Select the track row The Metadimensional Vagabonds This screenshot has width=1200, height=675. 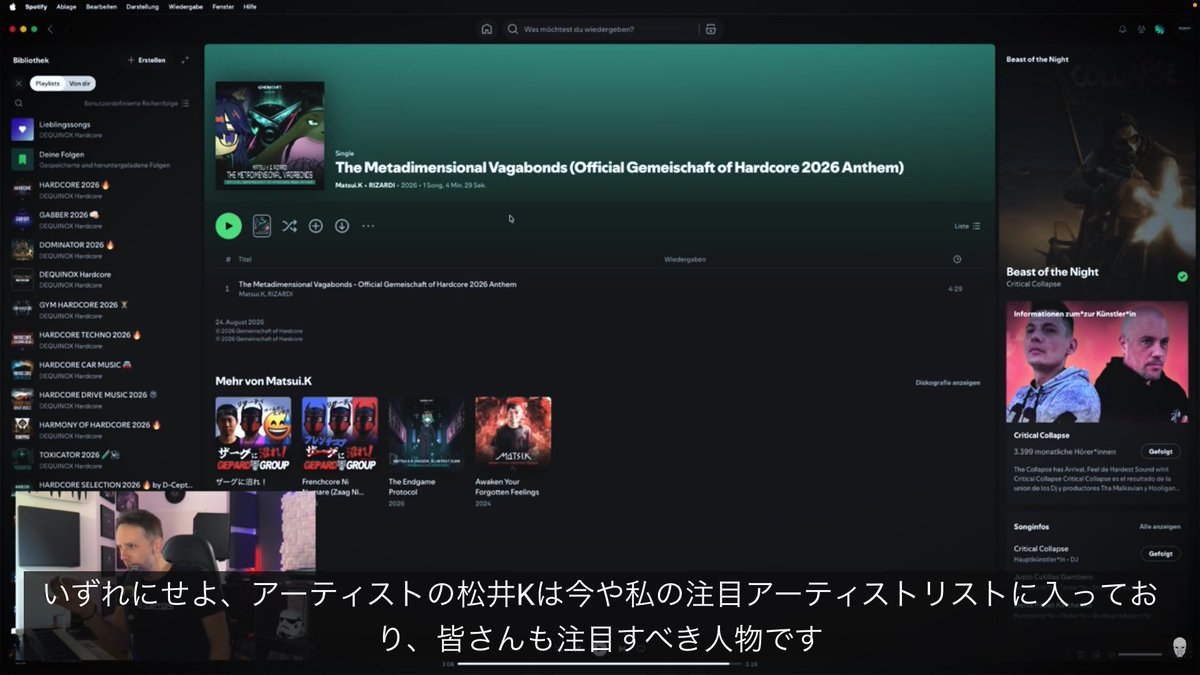pyautogui.click(x=598, y=288)
